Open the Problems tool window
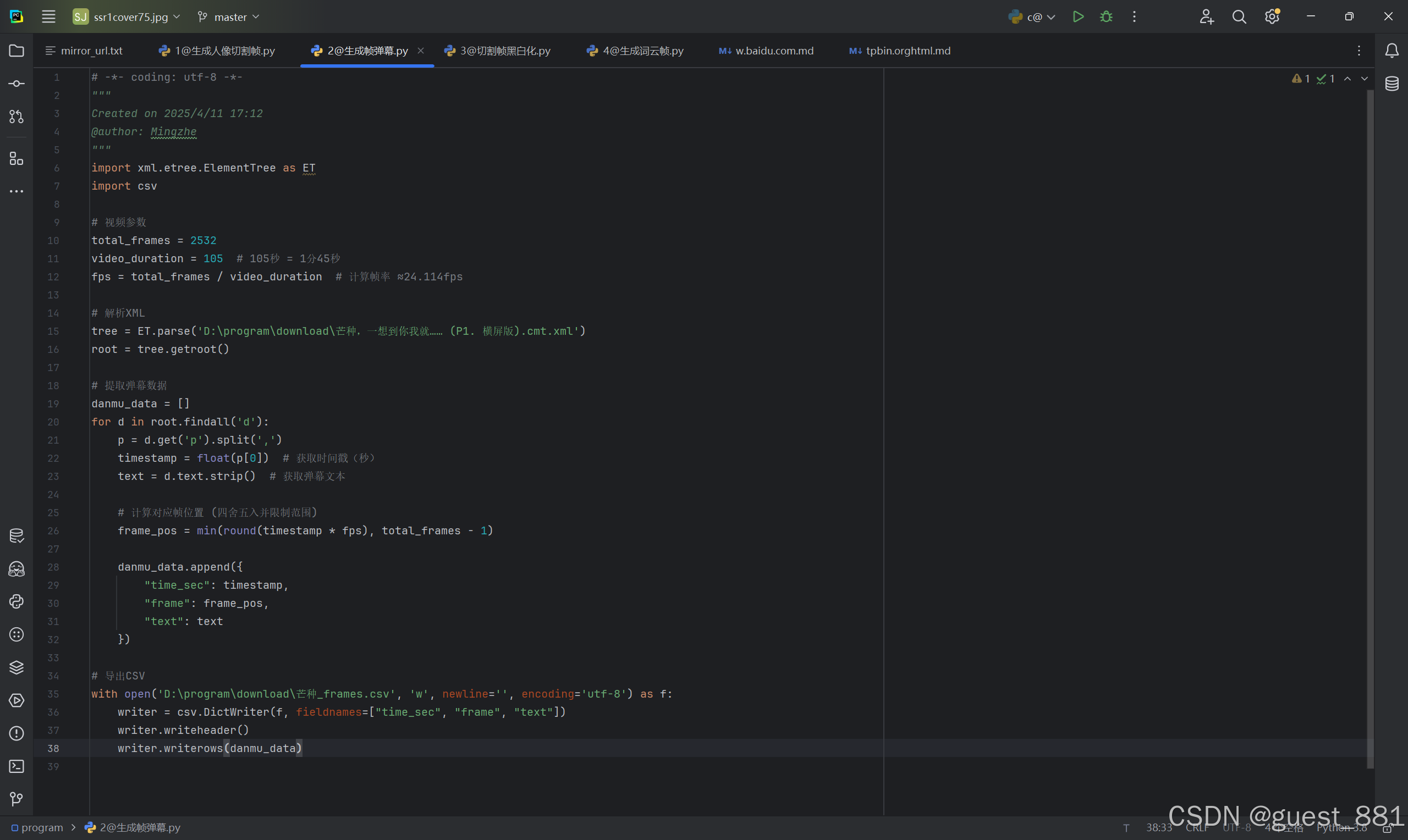The height and width of the screenshot is (840, 1408). [x=16, y=733]
